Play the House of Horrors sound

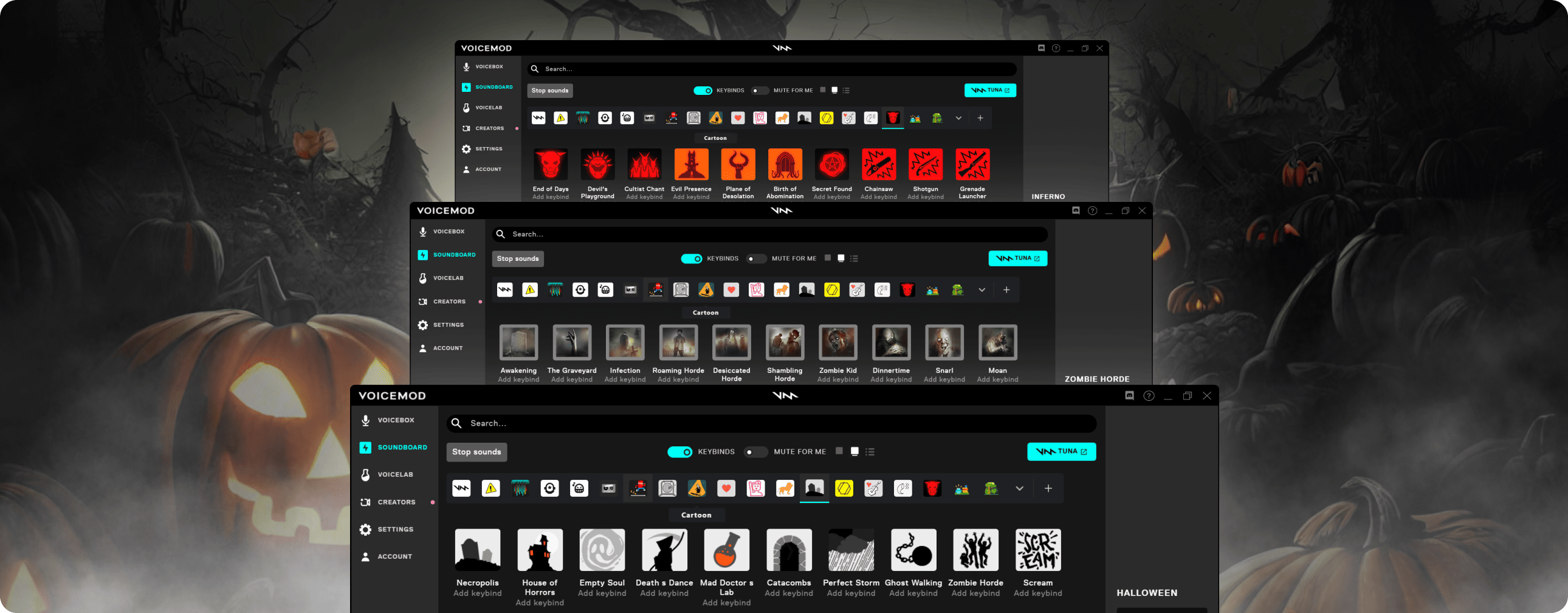click(540, 550)
